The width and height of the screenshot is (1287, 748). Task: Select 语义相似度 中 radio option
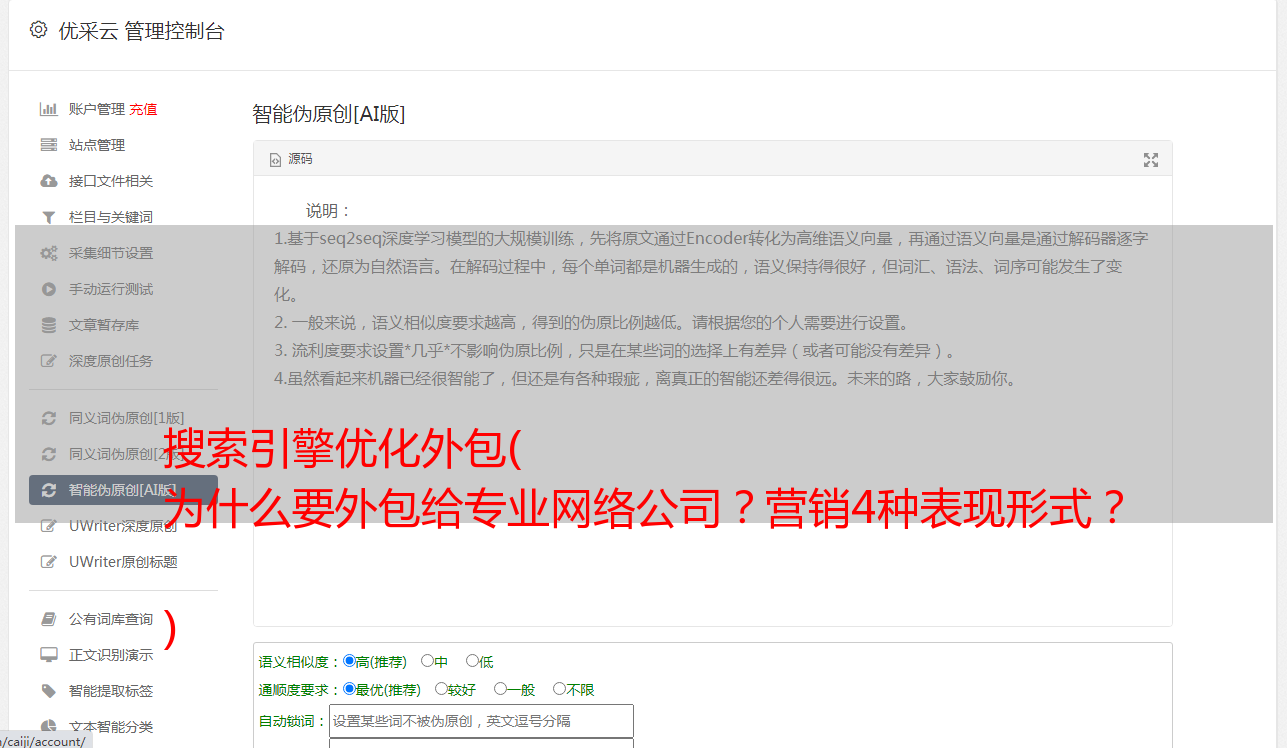point(427,661)
